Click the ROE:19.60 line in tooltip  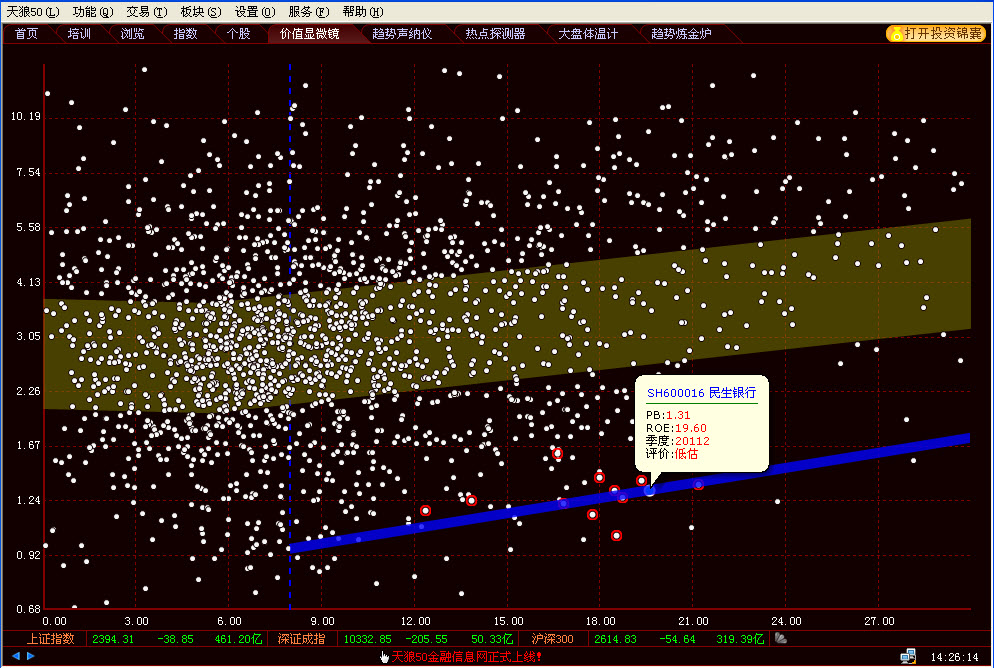(x=676, y=428)
